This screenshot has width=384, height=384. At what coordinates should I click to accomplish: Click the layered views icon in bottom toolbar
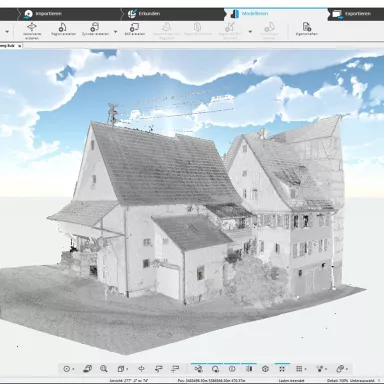[x=88, y=369]
